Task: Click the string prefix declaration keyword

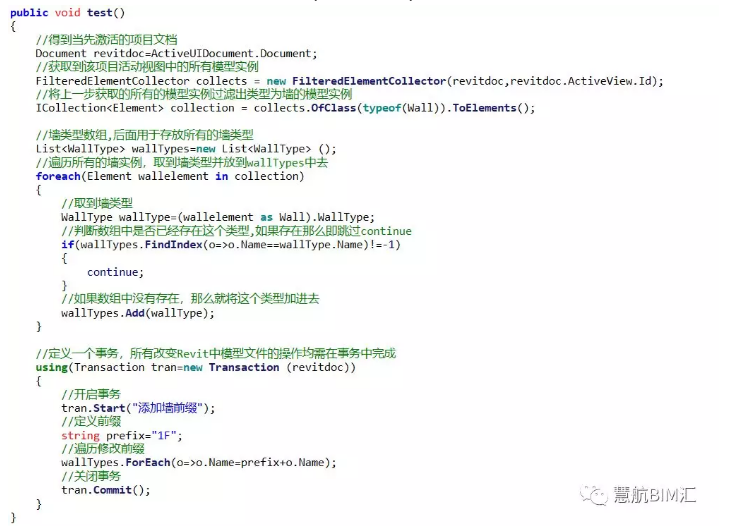Action: coord(80,436)
